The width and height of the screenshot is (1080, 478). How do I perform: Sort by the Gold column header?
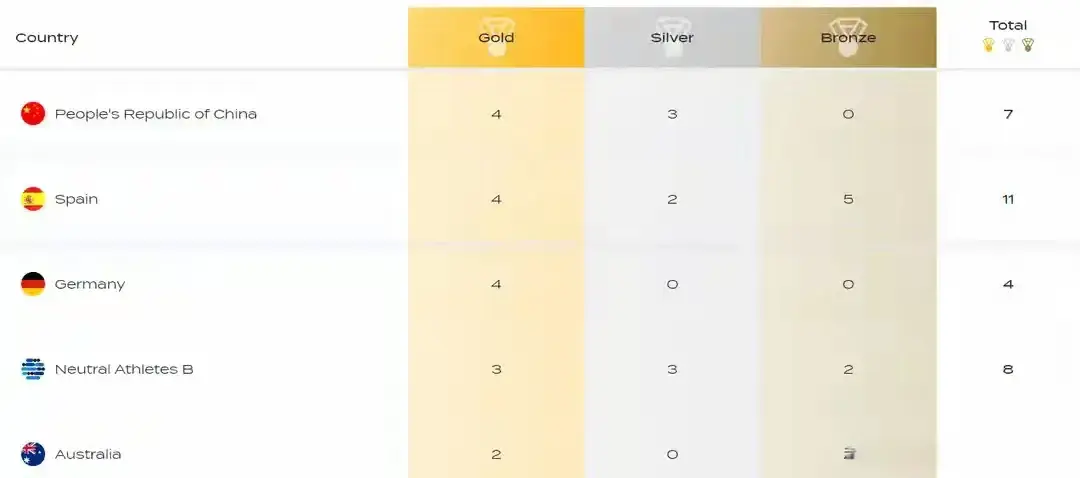tap(496, 38)
